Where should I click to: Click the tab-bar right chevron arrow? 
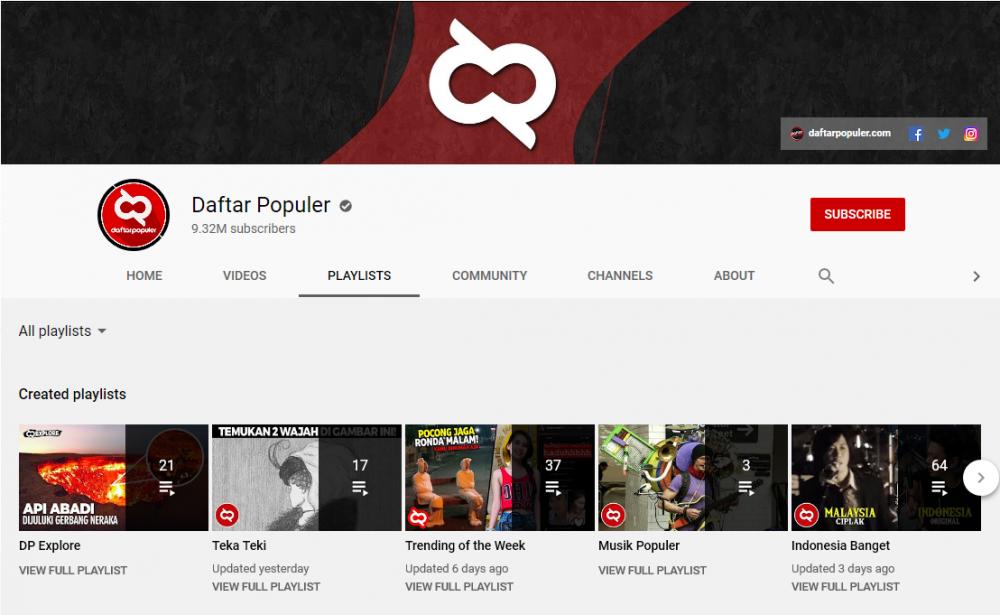point(976,276)
